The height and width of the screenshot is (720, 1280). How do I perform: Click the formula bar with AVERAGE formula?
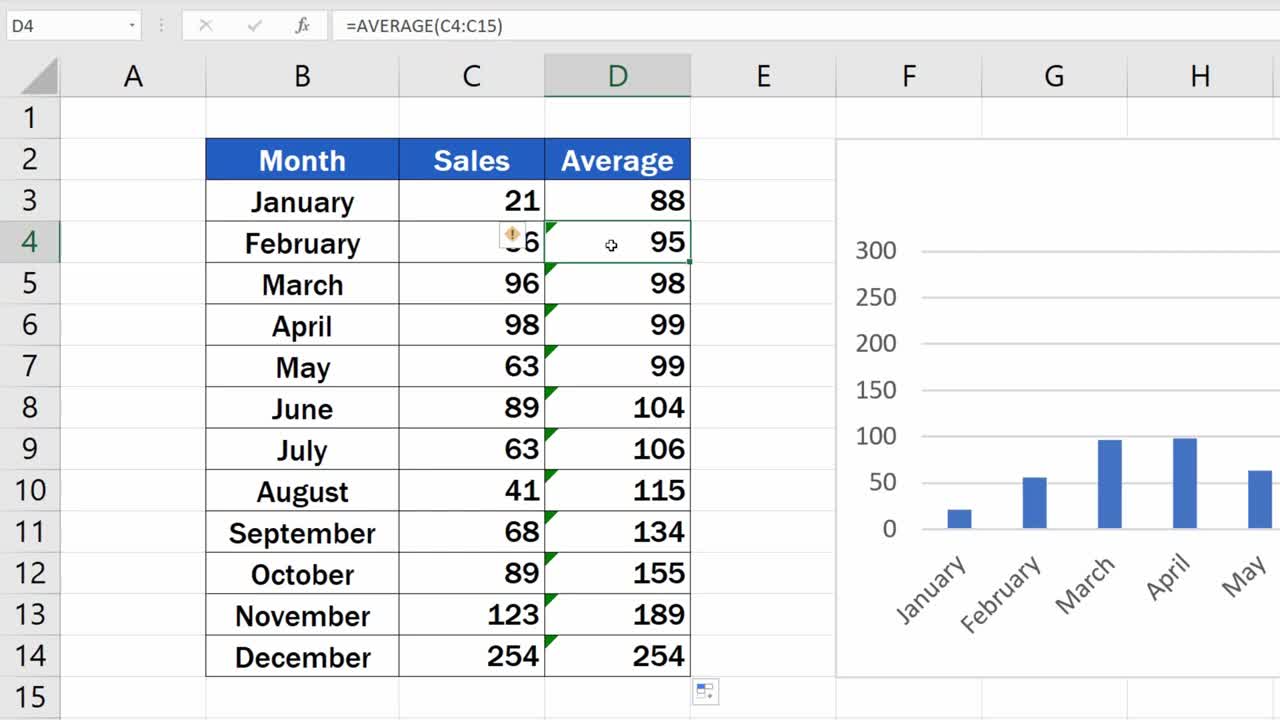[x=808, y=26]
